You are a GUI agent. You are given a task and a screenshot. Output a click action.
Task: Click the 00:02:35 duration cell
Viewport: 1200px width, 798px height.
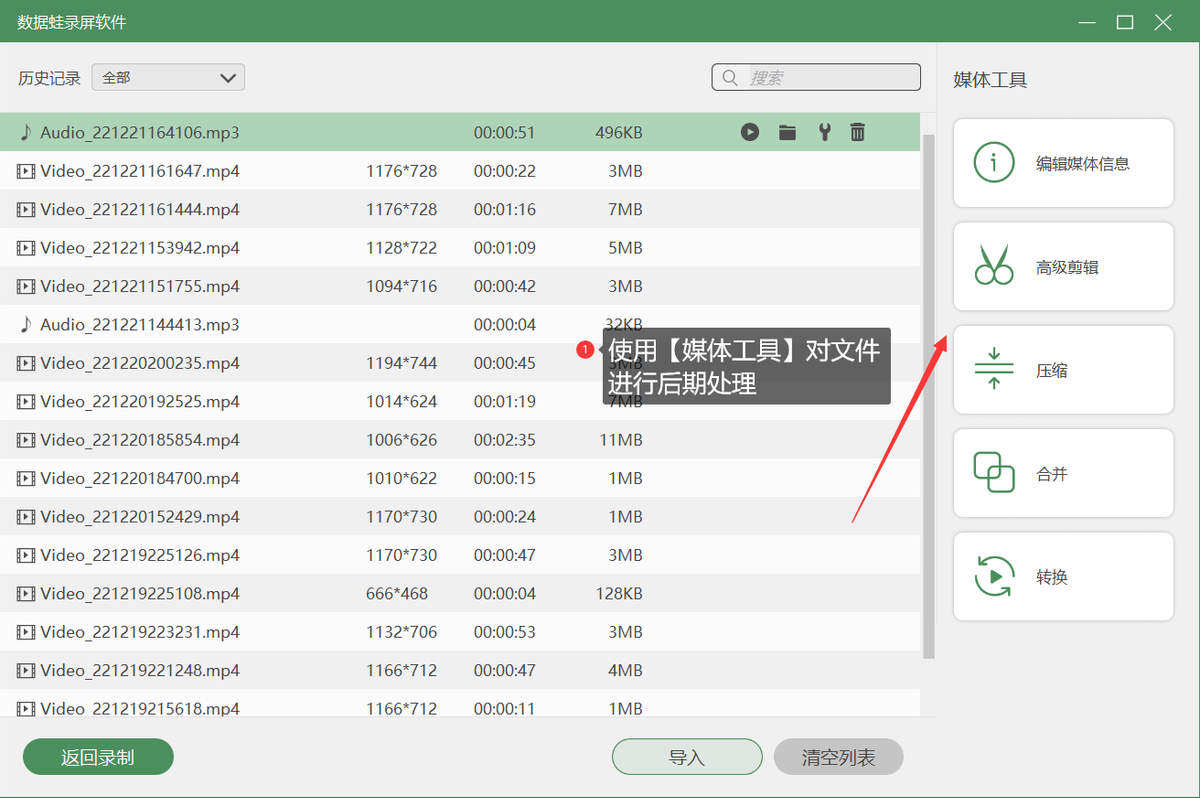(505, 439)
